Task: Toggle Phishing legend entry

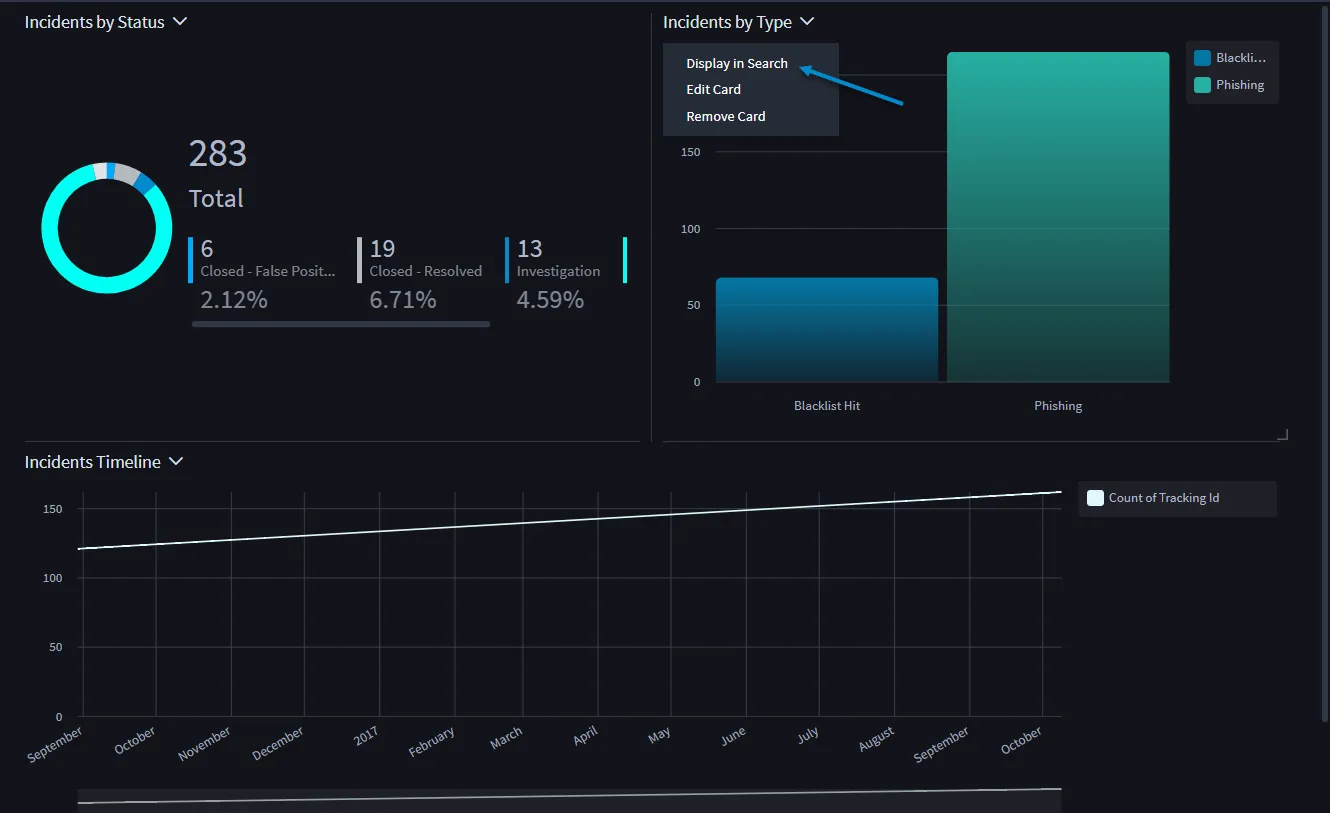Action: coord(1229,85)
